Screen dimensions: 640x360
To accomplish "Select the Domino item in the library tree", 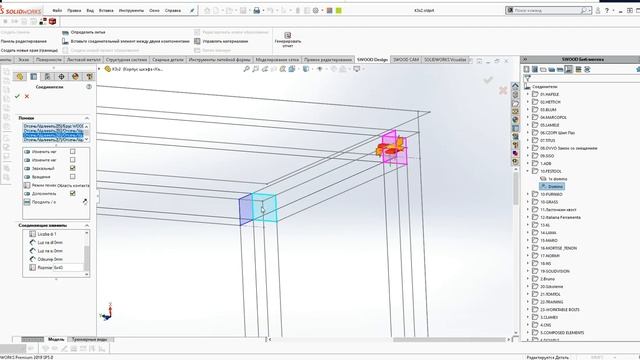I will pyautogui.click(x=552, y=187).
